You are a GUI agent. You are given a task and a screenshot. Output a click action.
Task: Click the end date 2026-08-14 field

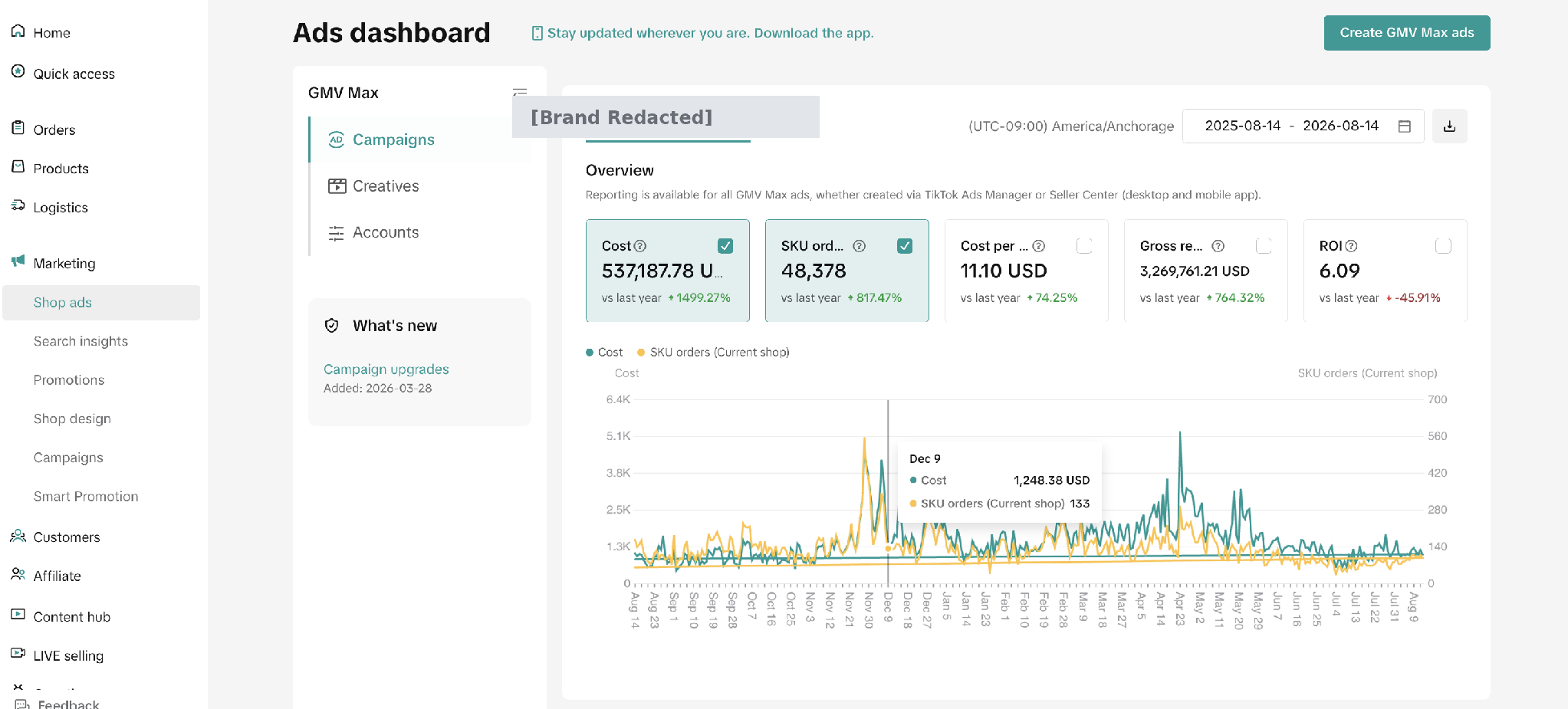pyautogui.click(x=1340, y=126)
